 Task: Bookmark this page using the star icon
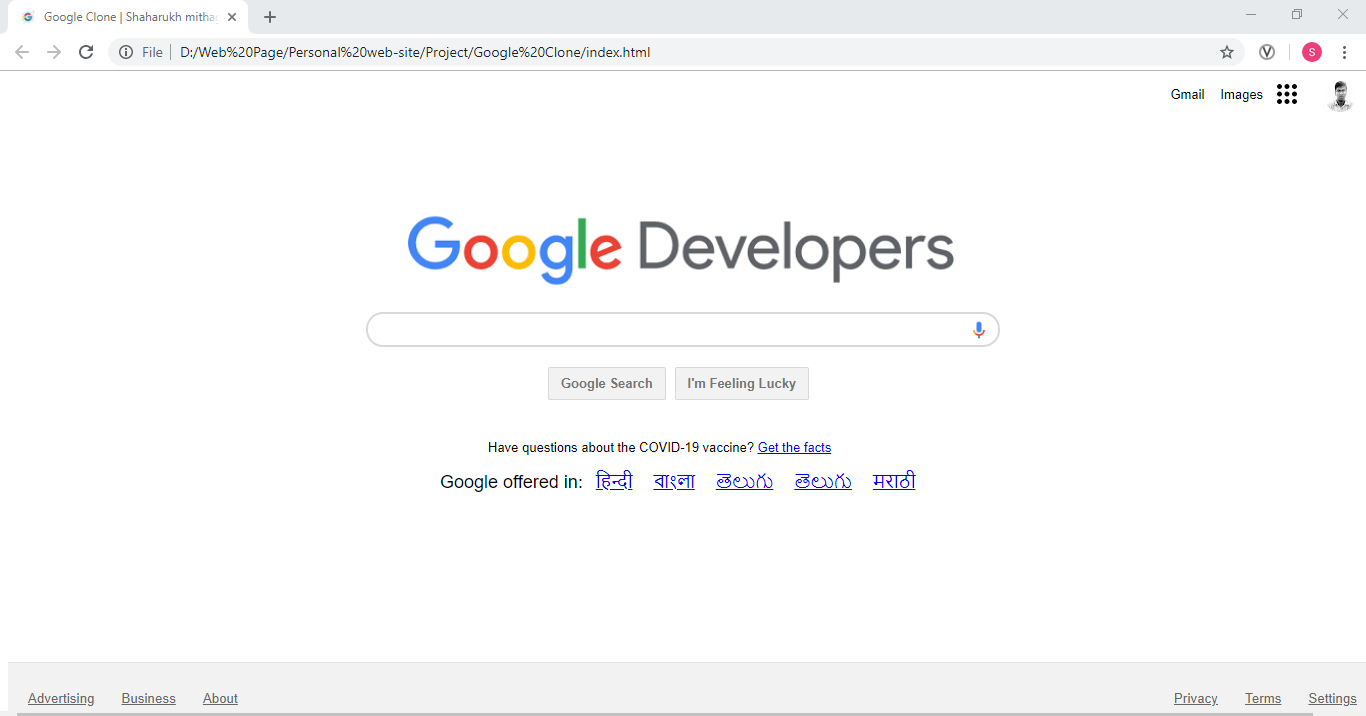(x=1227, y=52)
